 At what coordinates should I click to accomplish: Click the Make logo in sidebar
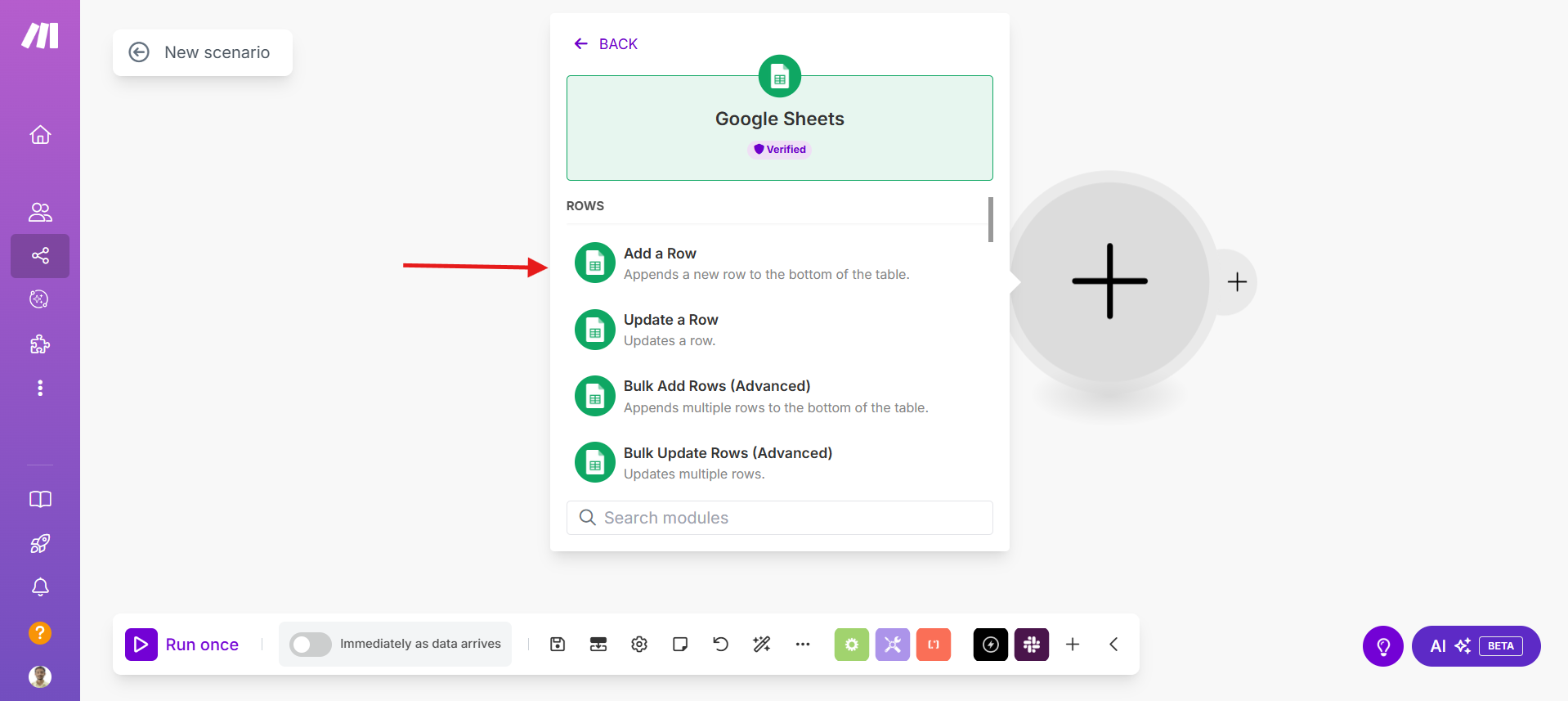coord(40,36)
